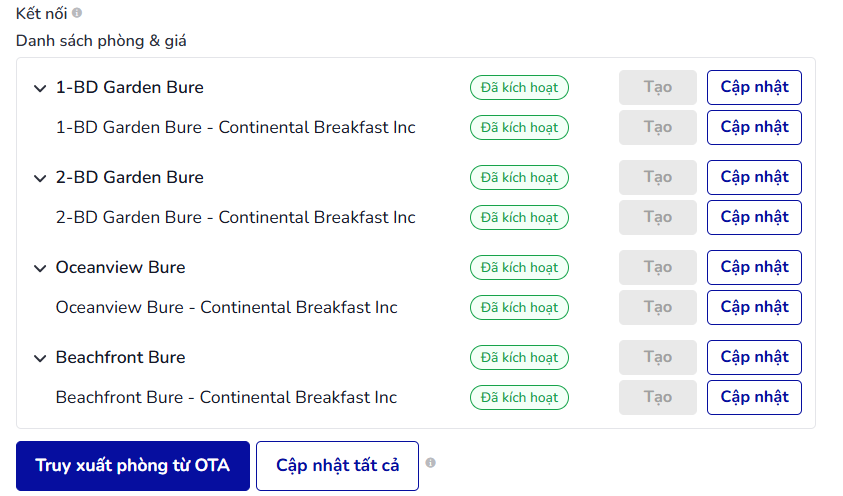Image resolution: width=843 pixels, height=496 pixels.
Task: Click Truy xuất phòng từ OTA button
Action: point(133,465)
